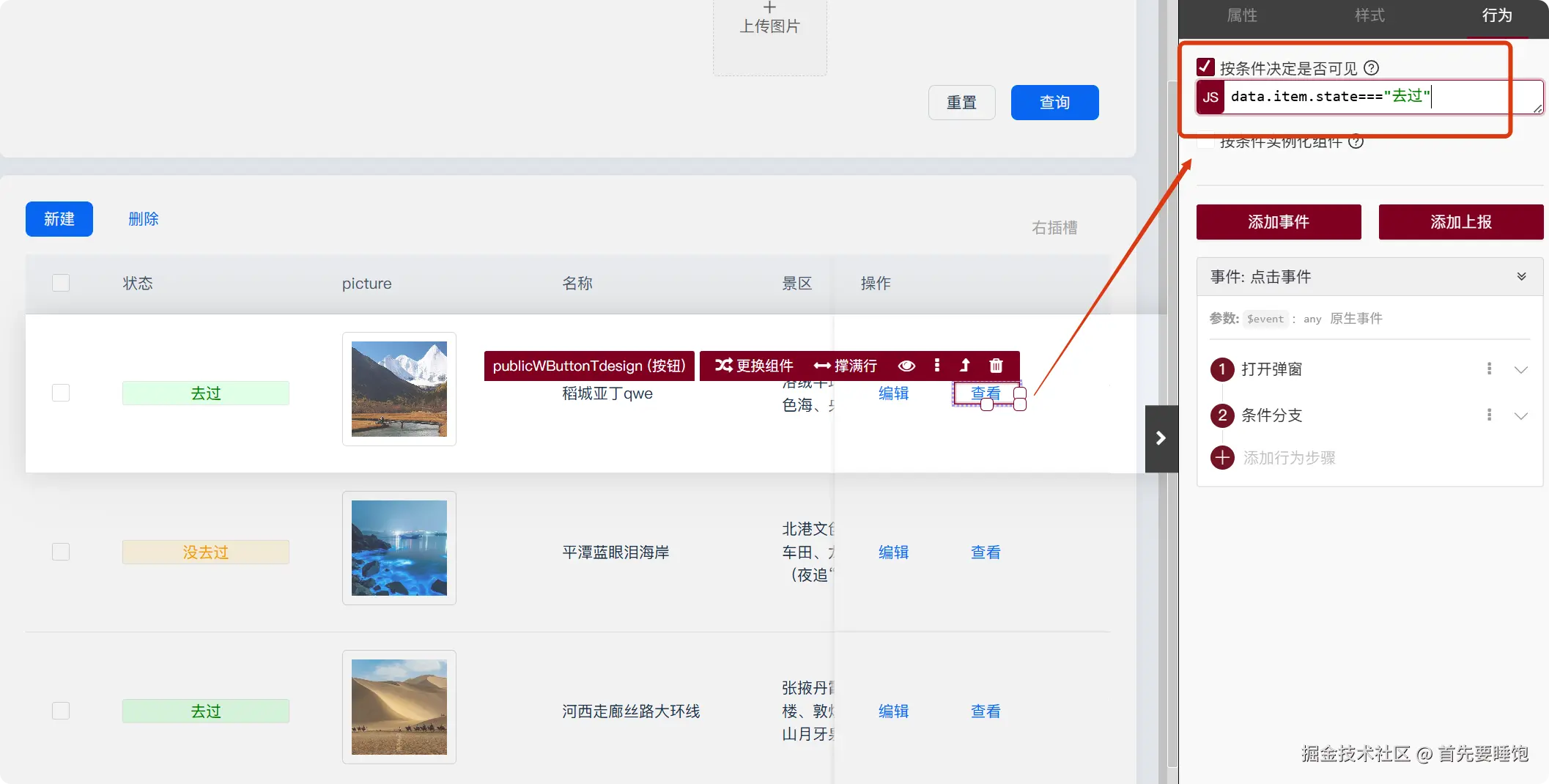1549x784 pixels.
Task: Open the snow mountain thumbnail for 稻城亚丁qwe
Action: [x=399, y=389]
